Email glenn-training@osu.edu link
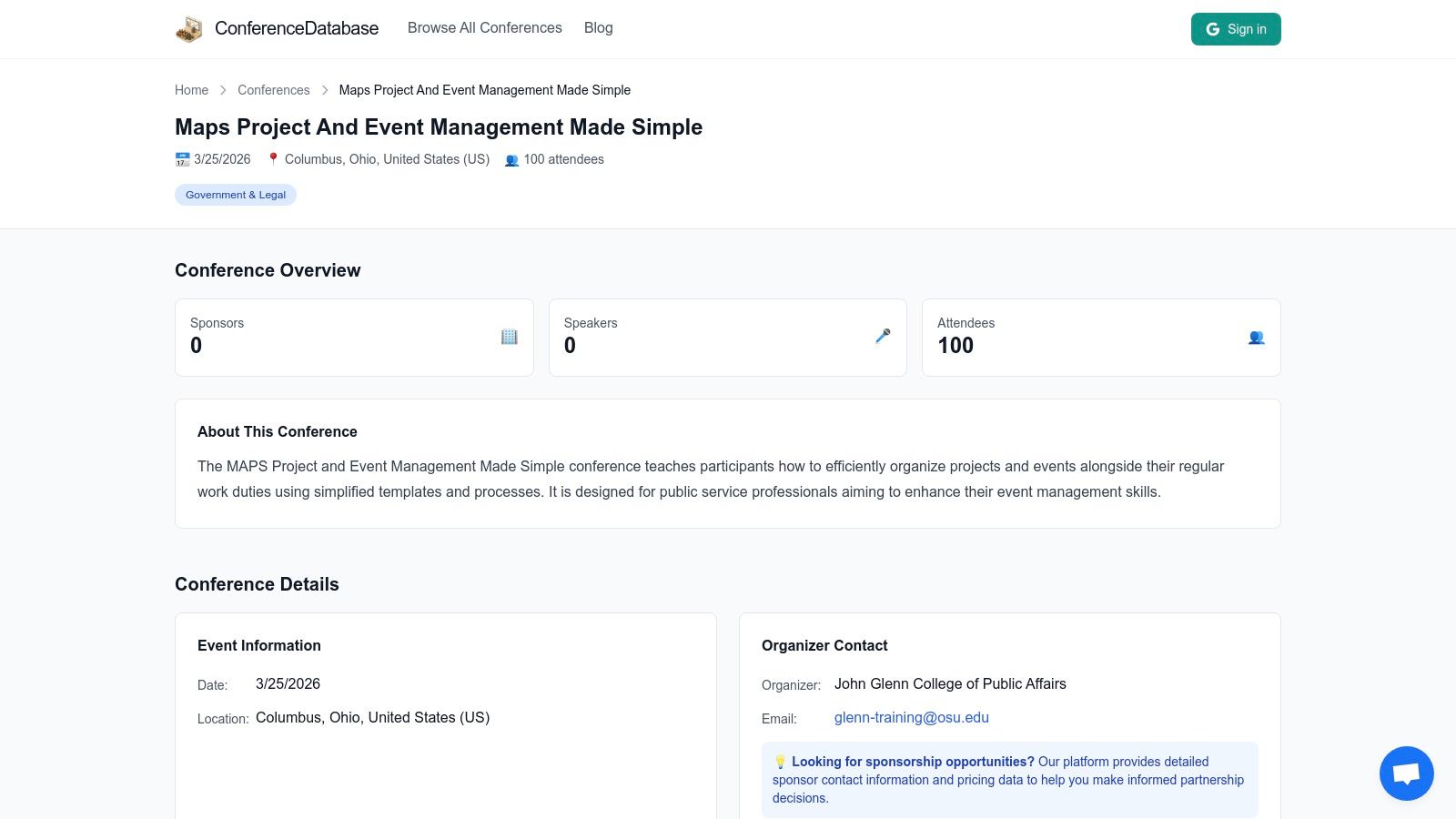Viewport: 1456px width, 819px height. click(911, 718)
